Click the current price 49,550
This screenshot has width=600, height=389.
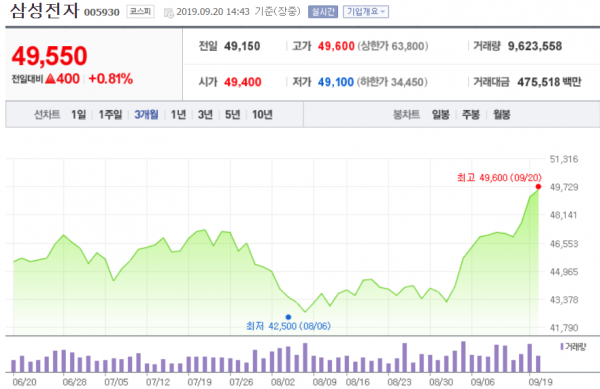(50, 56)
